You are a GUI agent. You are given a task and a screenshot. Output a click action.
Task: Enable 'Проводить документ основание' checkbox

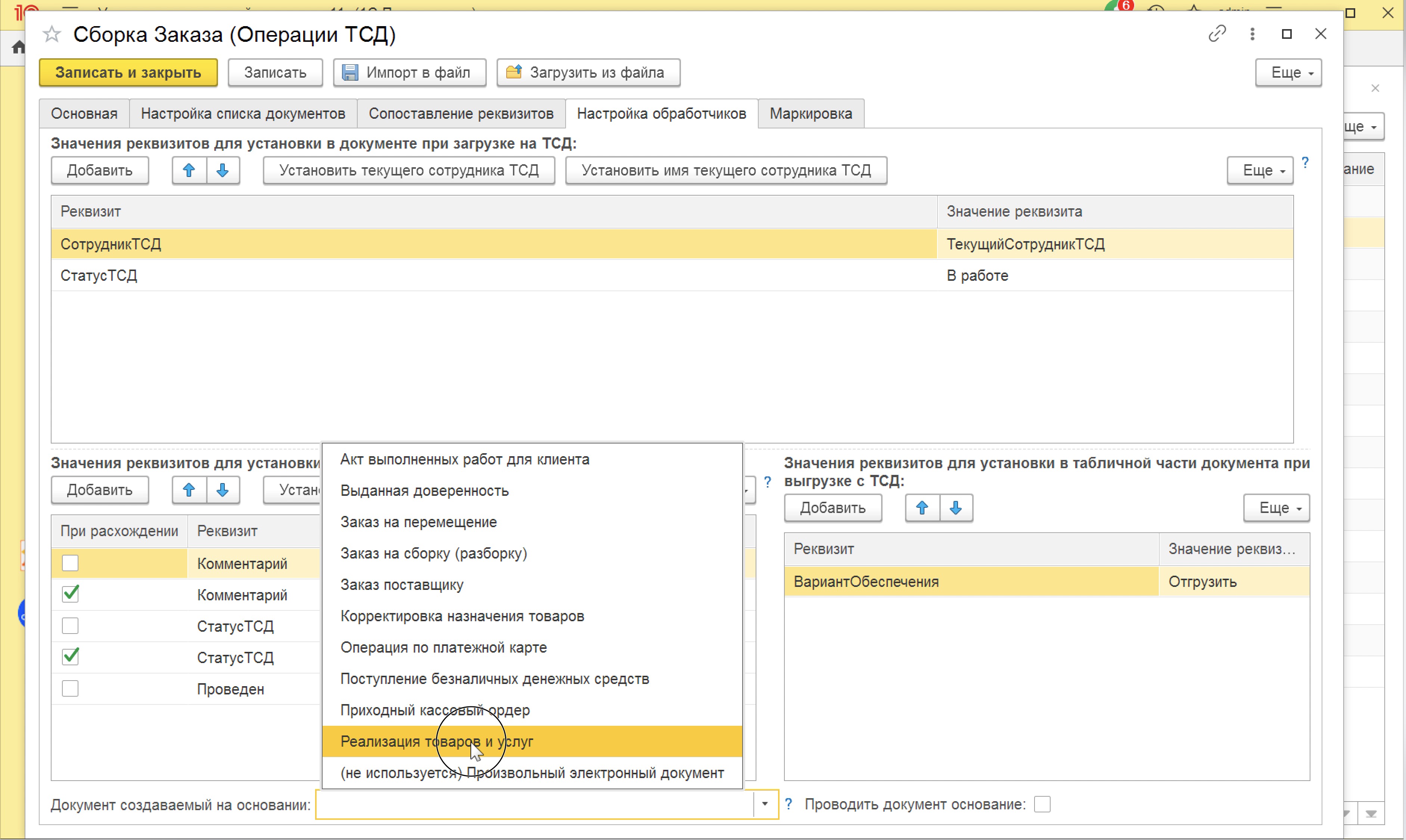[1042, 804]
